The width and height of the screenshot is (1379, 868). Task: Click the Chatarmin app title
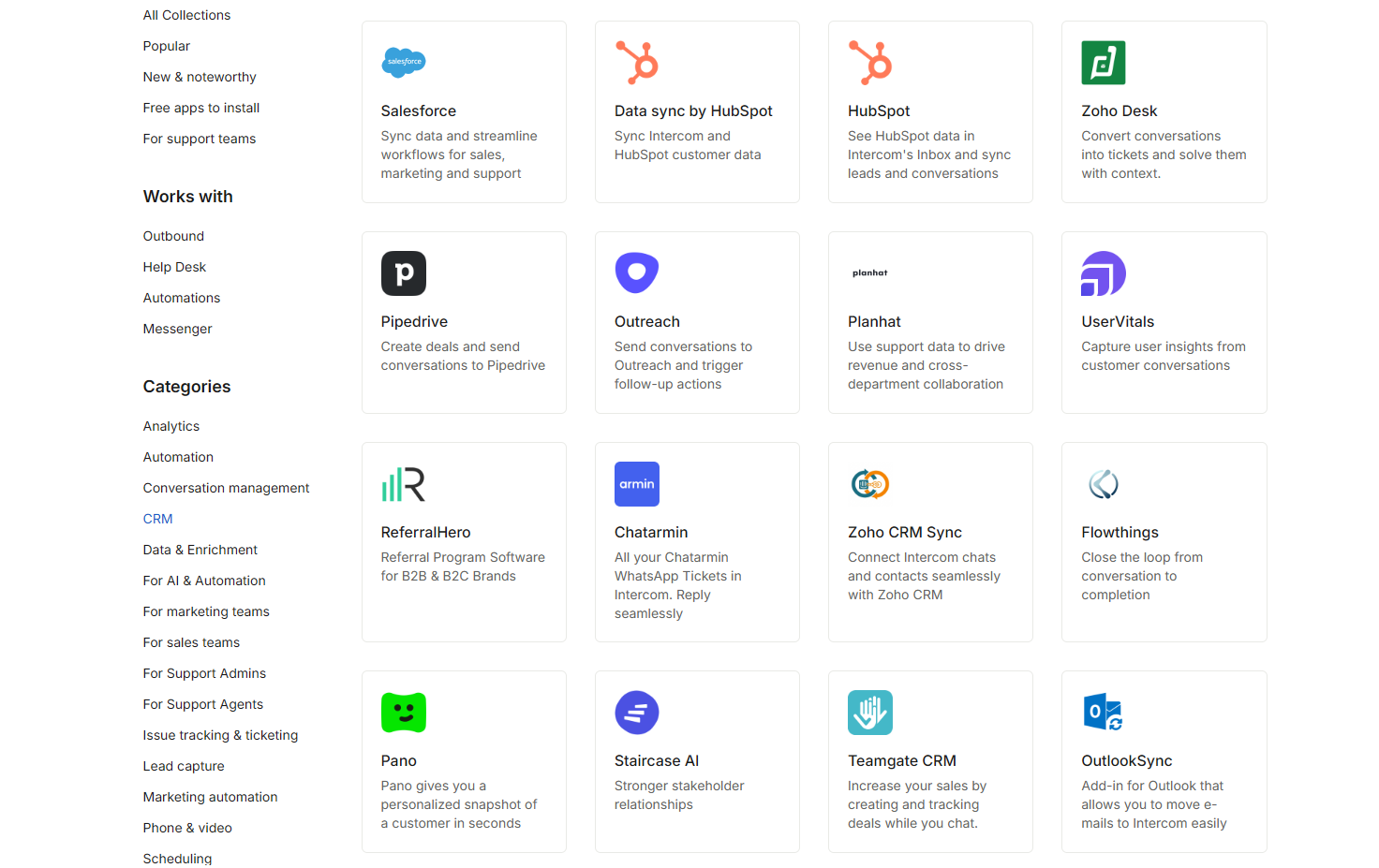[651, 532]
